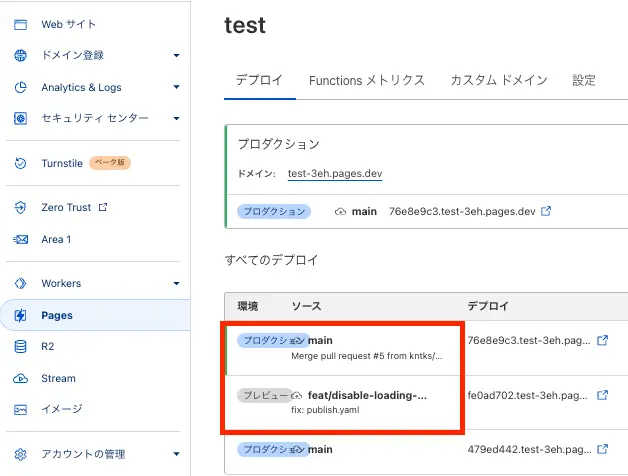Expand the ドメイン登録 menu arrow
The height and width of the screenshot is (476, 628).
176,55
